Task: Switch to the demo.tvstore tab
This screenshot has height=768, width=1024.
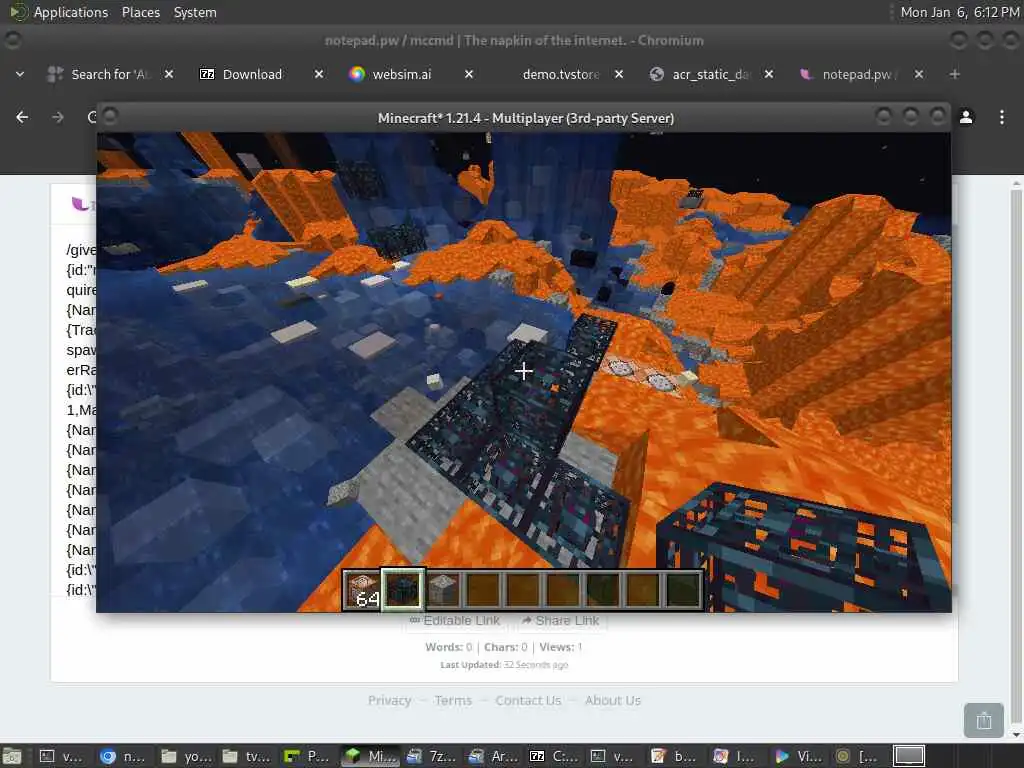Action: (x=560, y=74)
